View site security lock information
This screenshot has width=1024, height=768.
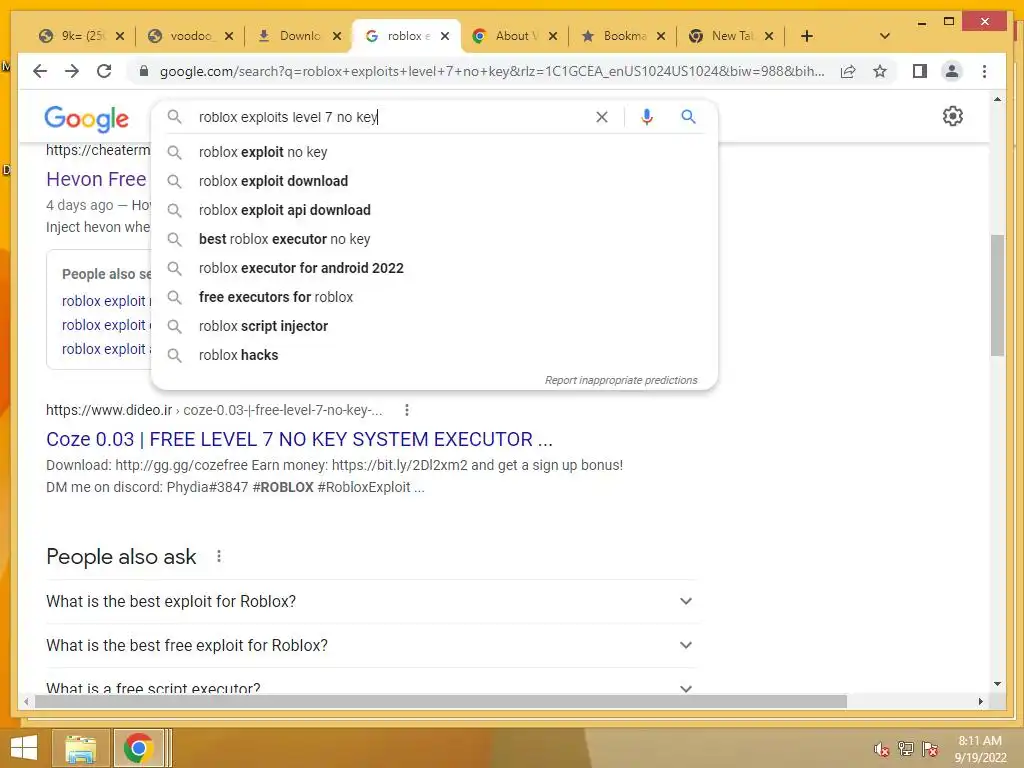(144, 71)
